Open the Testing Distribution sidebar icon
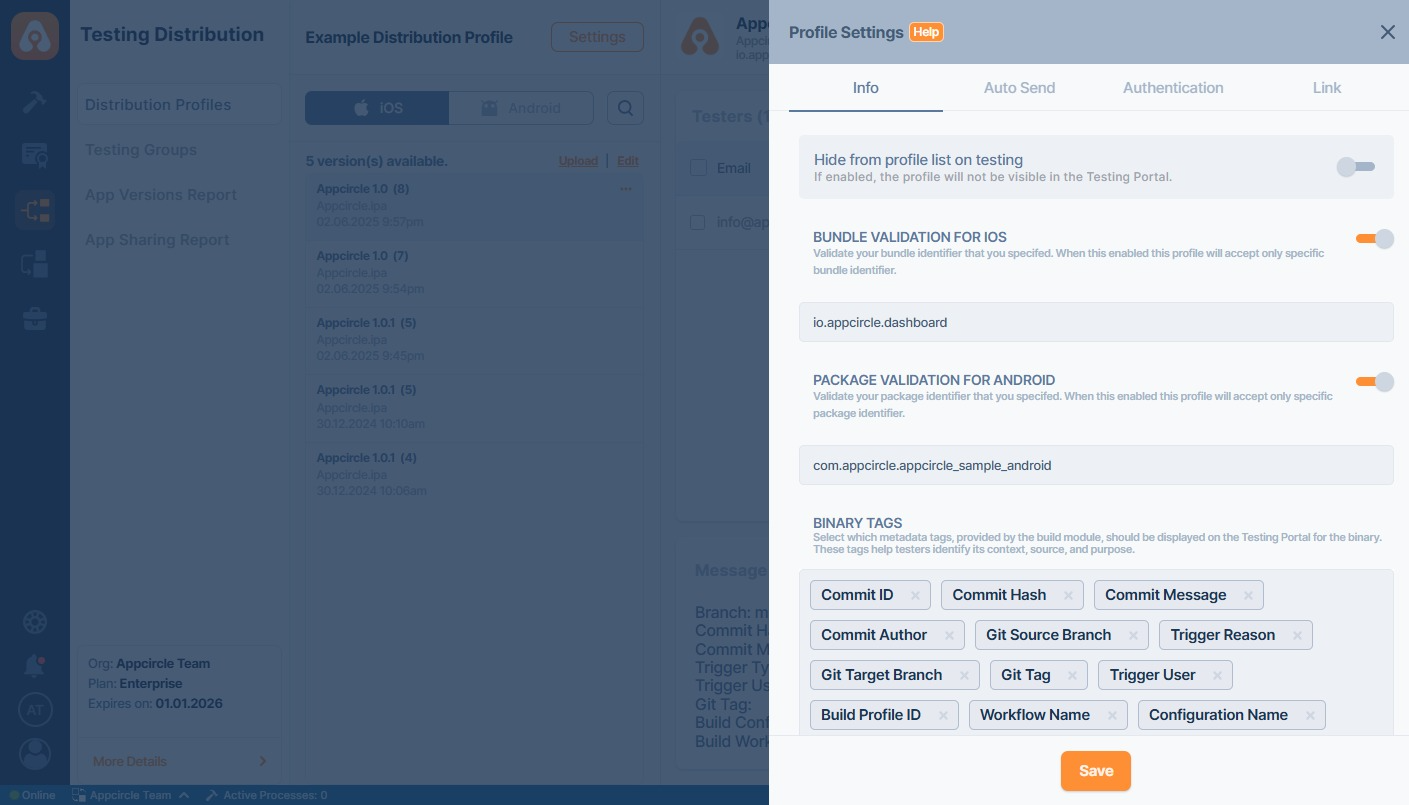This screenshot has width=1409, height=805. point(35,210)
